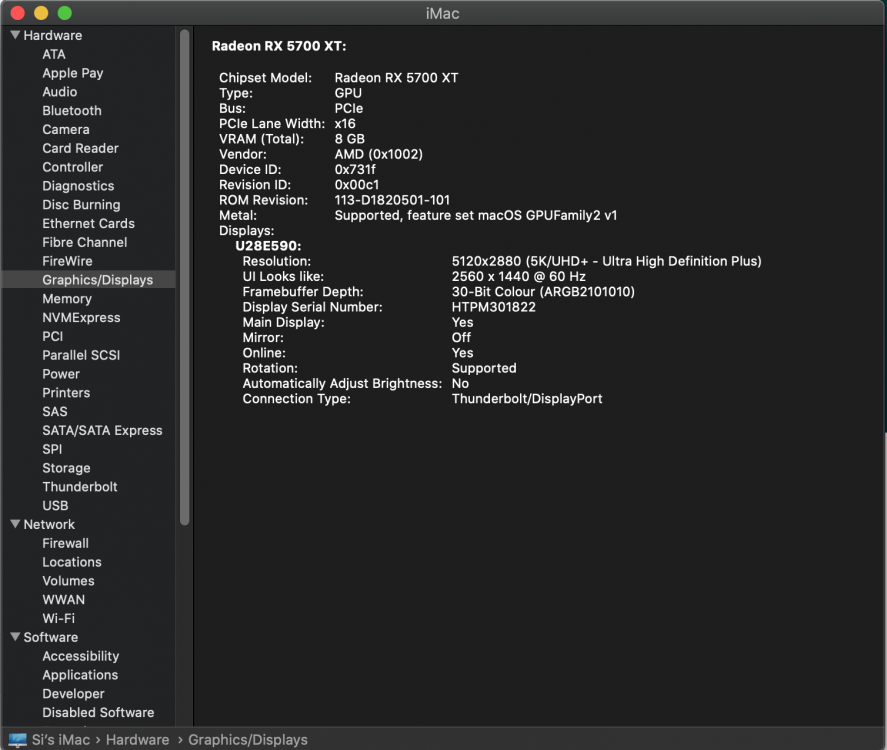887x750 pixels.
Task: Click the U28E590 display name
Action: pyautogui.click(x=268, y=246)
